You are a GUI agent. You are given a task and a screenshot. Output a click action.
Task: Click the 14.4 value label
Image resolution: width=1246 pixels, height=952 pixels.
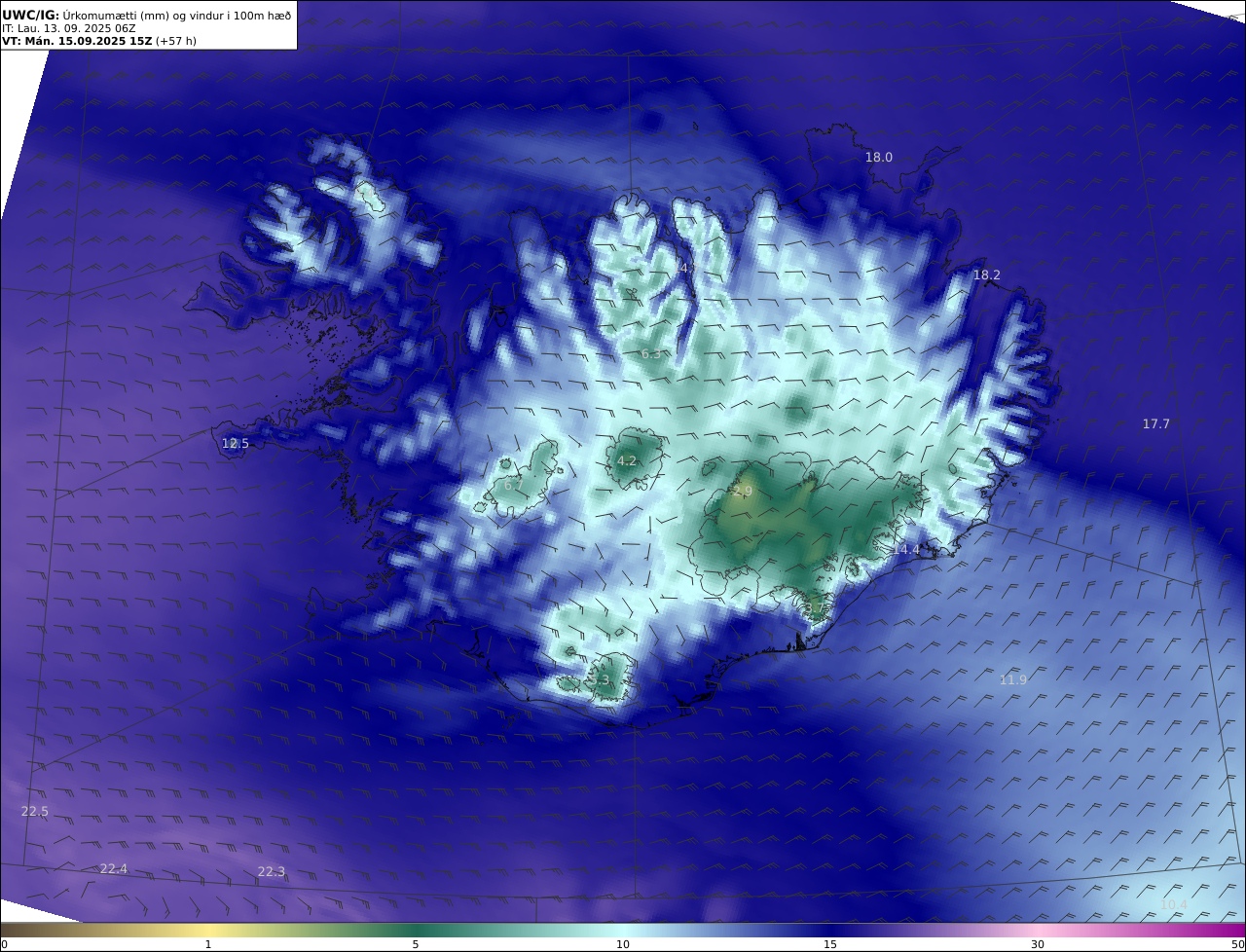pyautogui.click(x=906, y=550)
